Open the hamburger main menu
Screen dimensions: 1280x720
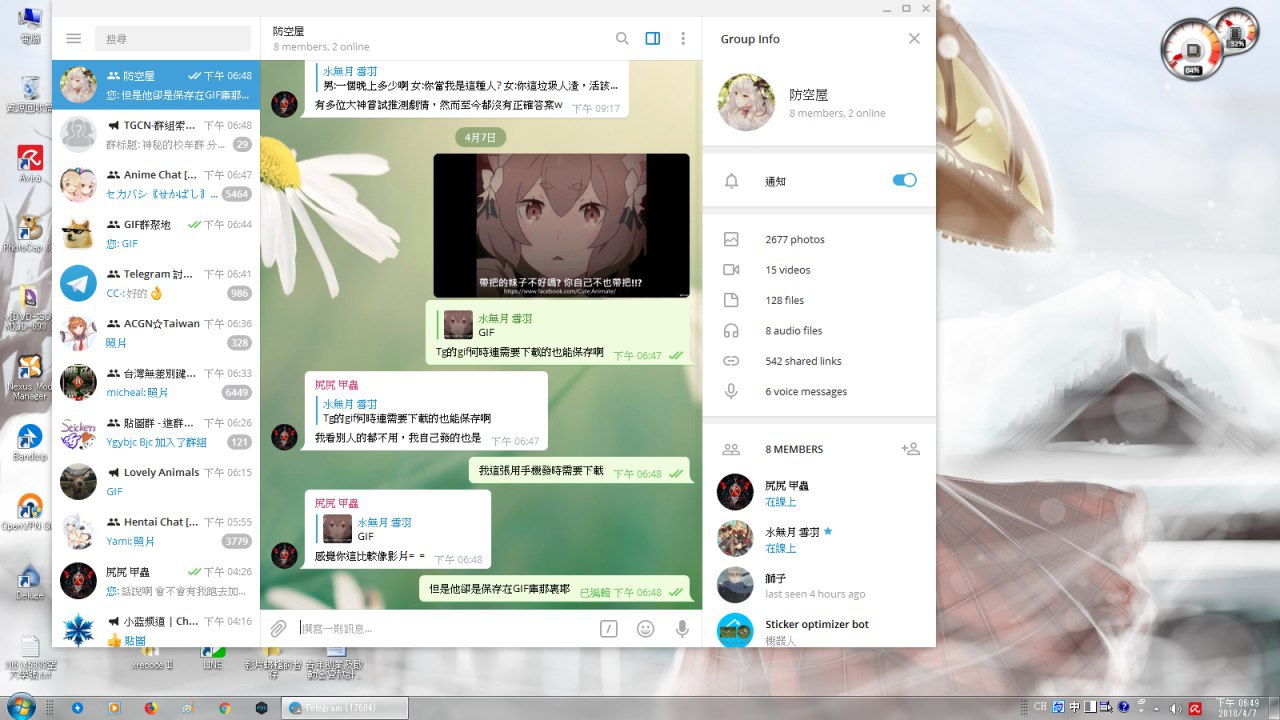73,39
